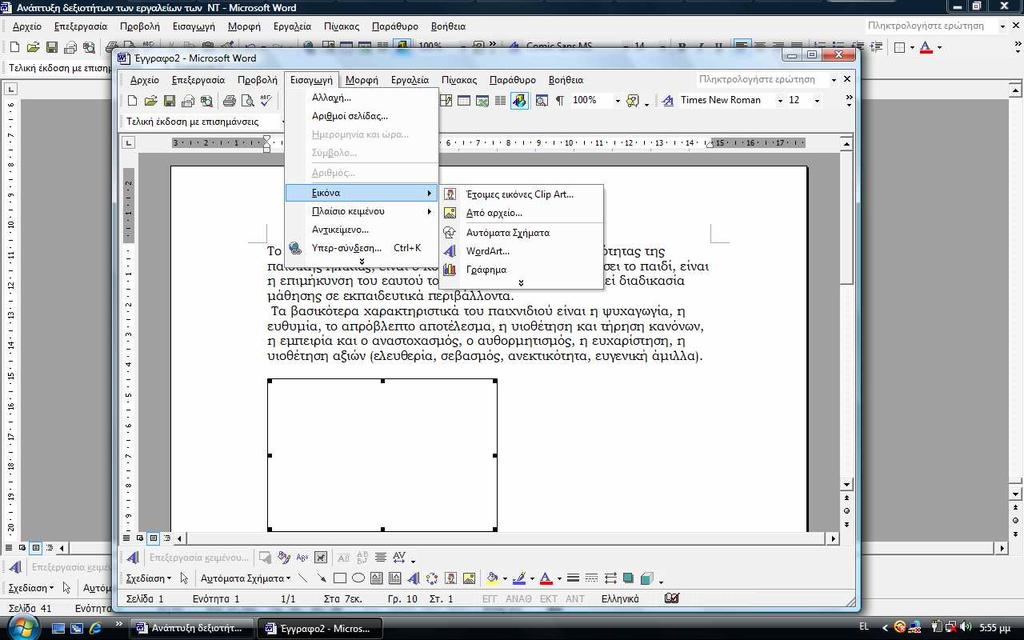
Task: Create a new blank document in Έγγραφο2
Action: (132, 101)
